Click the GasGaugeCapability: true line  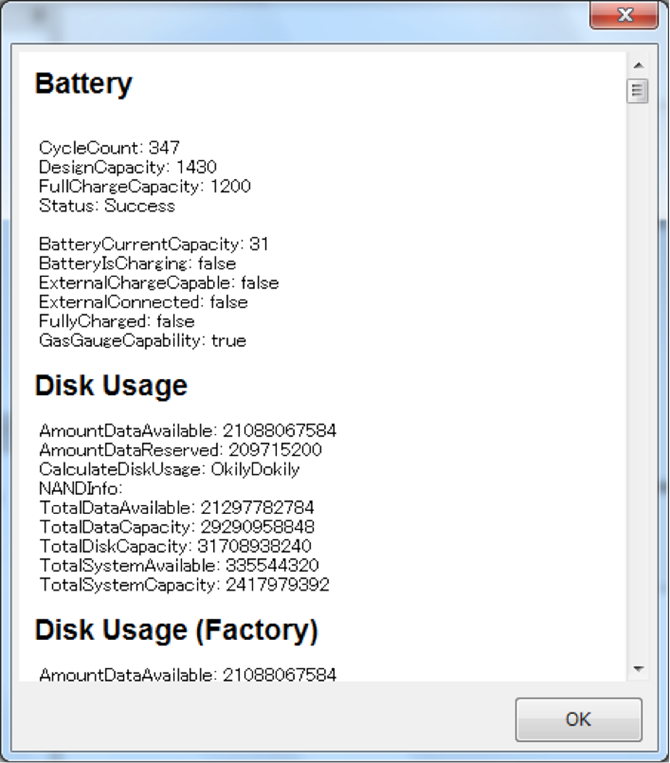pyautogui.click(x=142, y=341)
